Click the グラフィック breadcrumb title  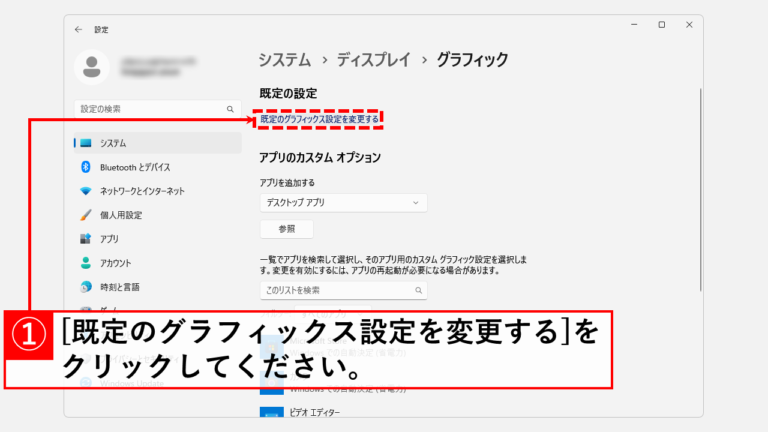click(x=472, y=60)
